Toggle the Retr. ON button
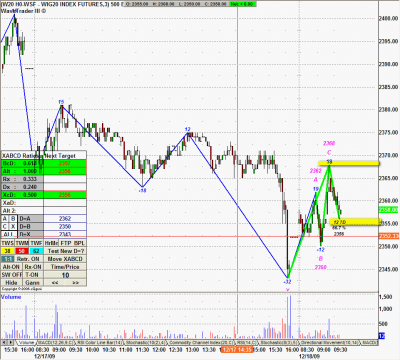Viewport: 400px width, 360px height. point(29,259)
